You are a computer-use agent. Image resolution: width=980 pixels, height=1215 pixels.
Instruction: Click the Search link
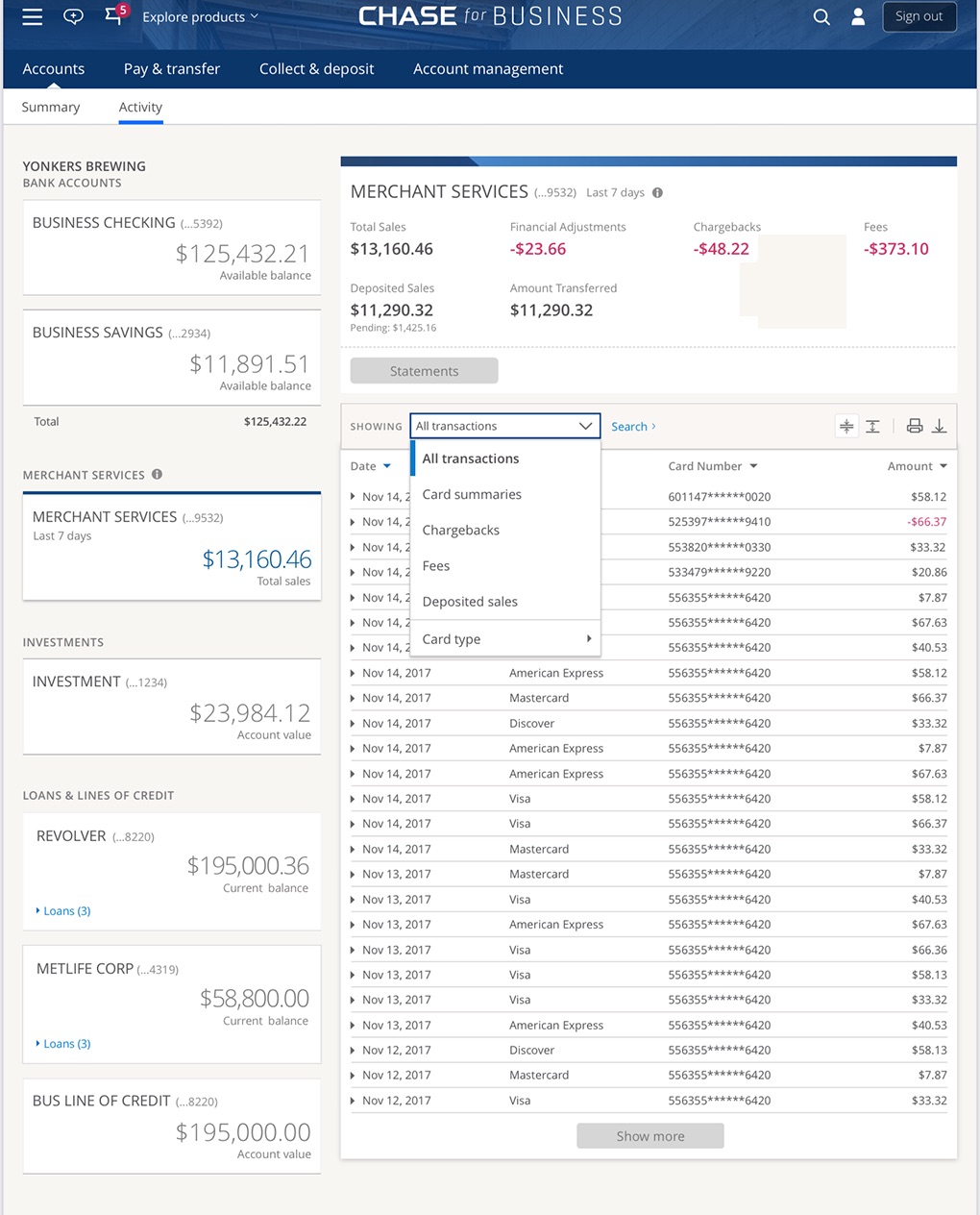pos(633,427)
